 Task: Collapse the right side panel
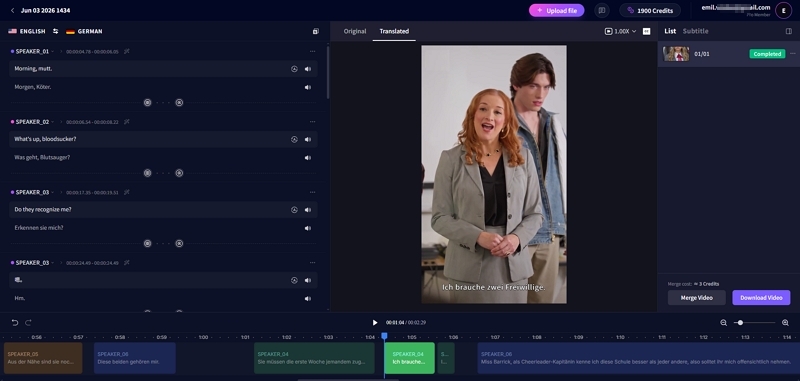point(789,31)
